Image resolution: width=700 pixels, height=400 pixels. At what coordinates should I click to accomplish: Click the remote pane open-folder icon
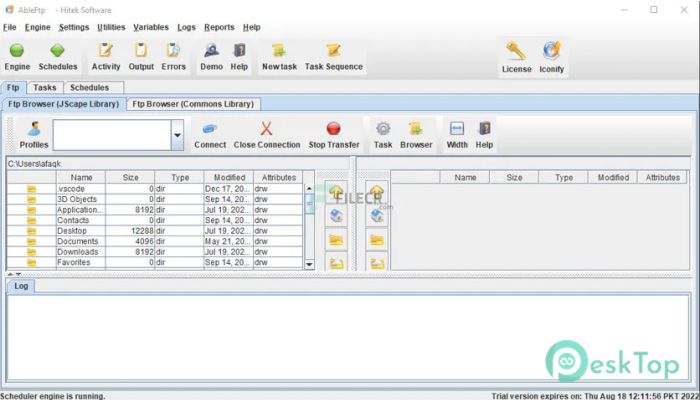click(377, 240)
